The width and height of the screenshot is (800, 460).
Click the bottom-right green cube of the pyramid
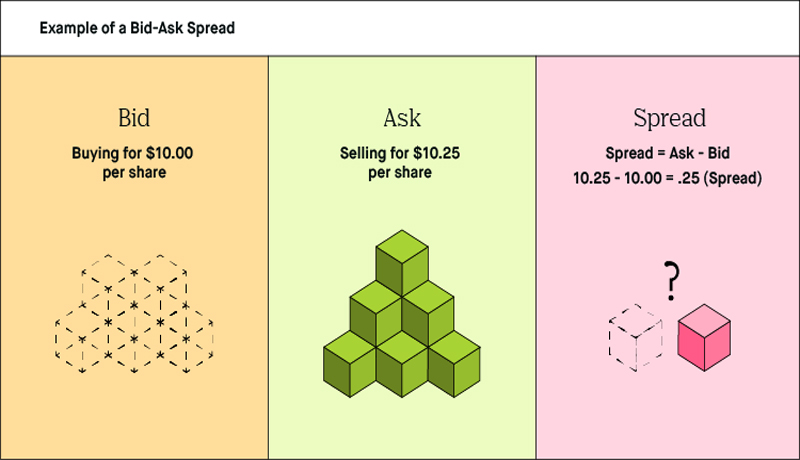point(454,364)
